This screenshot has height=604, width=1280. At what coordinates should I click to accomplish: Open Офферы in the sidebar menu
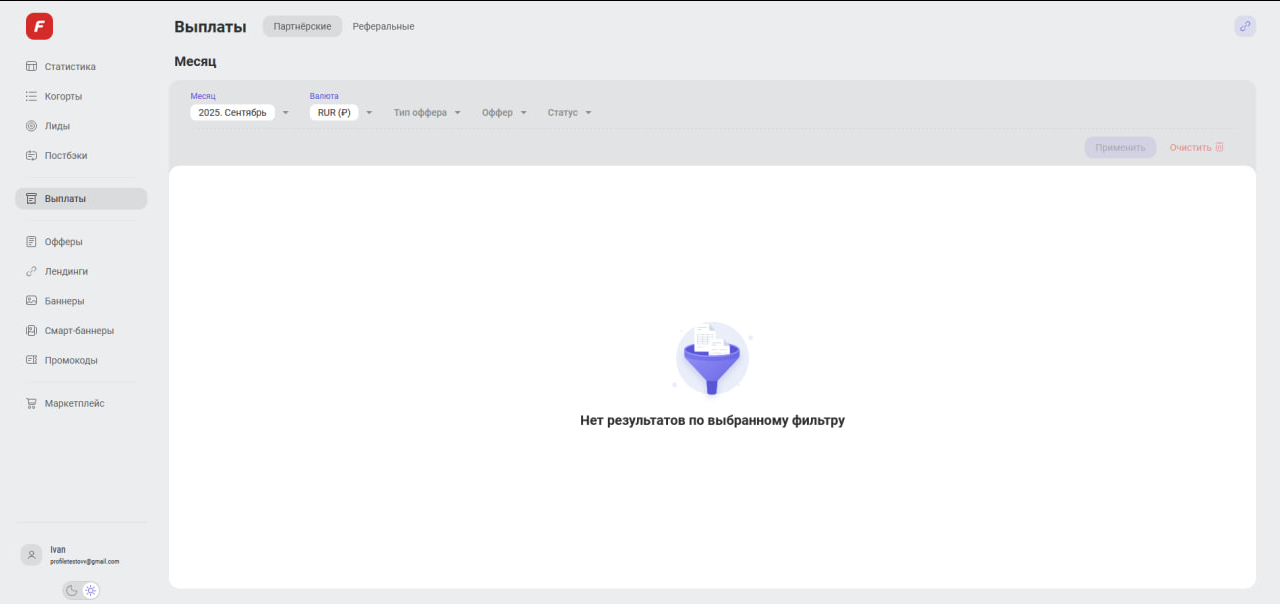coord(63,242)
